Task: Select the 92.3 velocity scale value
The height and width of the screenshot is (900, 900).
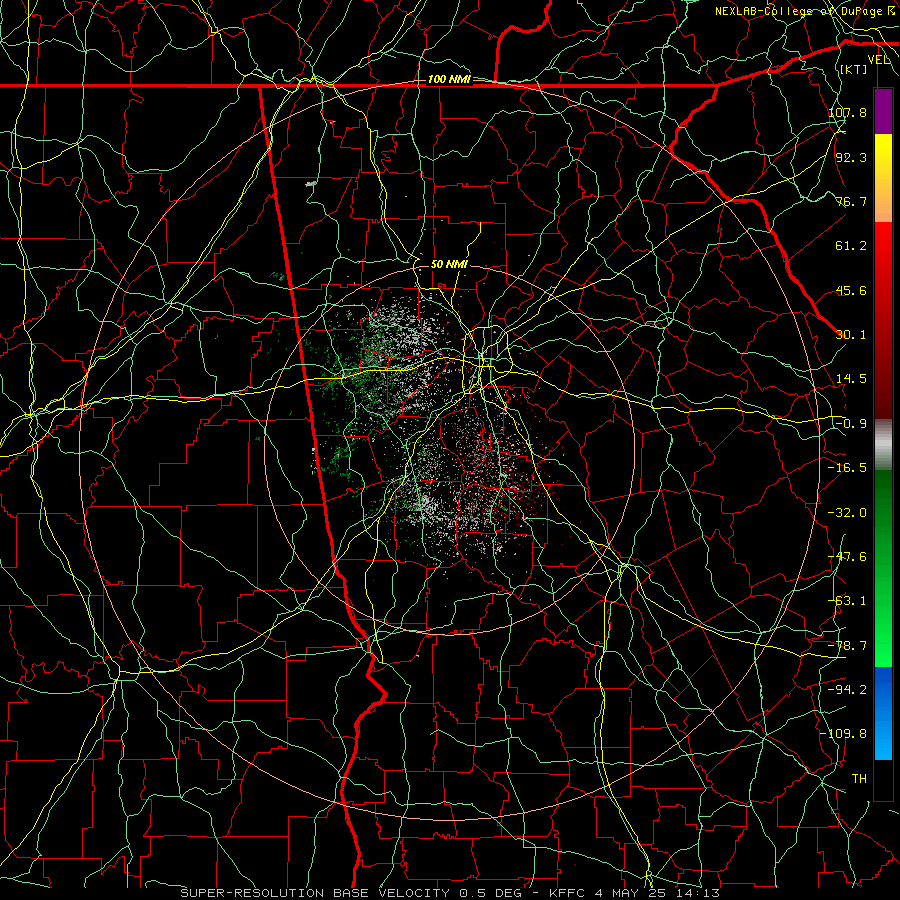Action: [x=851, y=157]
